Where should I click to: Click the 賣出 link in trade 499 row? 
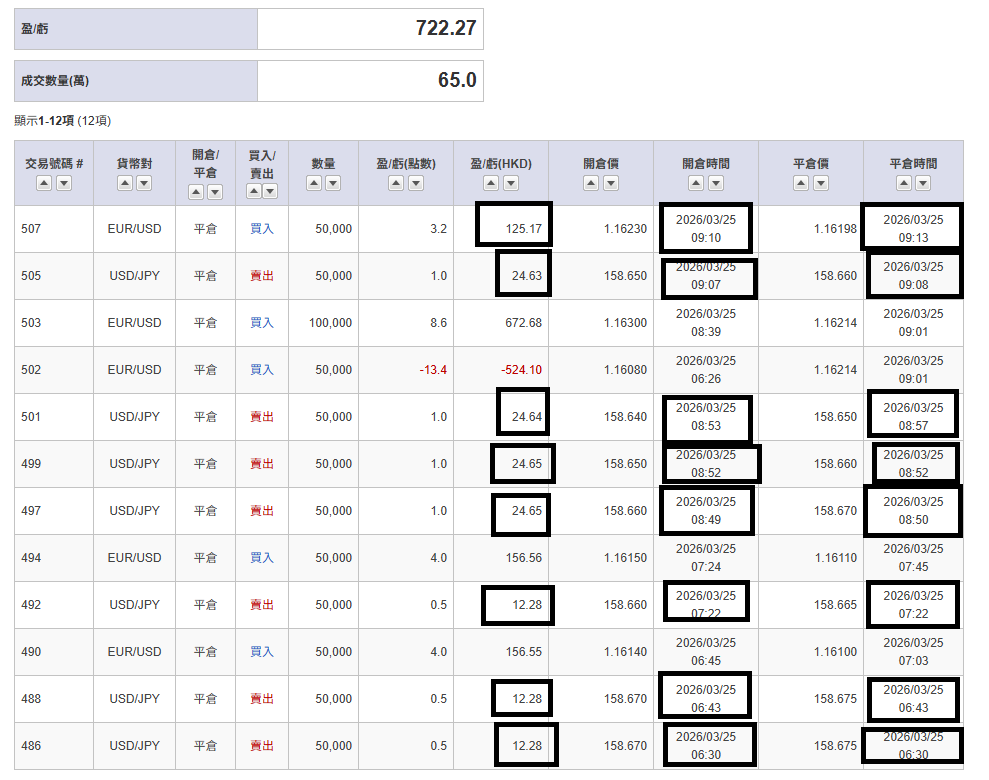click(x=262, y=463)
